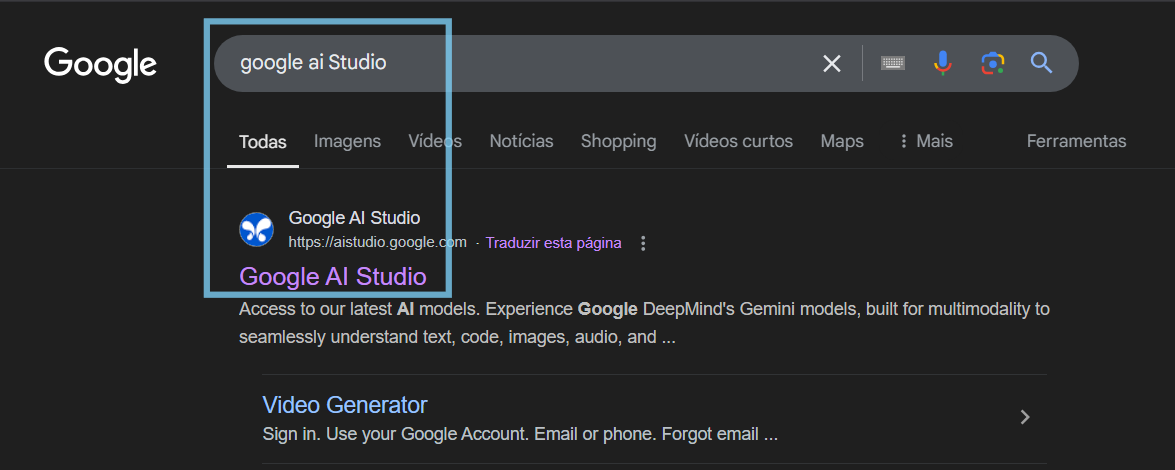
Task: Open search by image camera icon
Action: 992,64
